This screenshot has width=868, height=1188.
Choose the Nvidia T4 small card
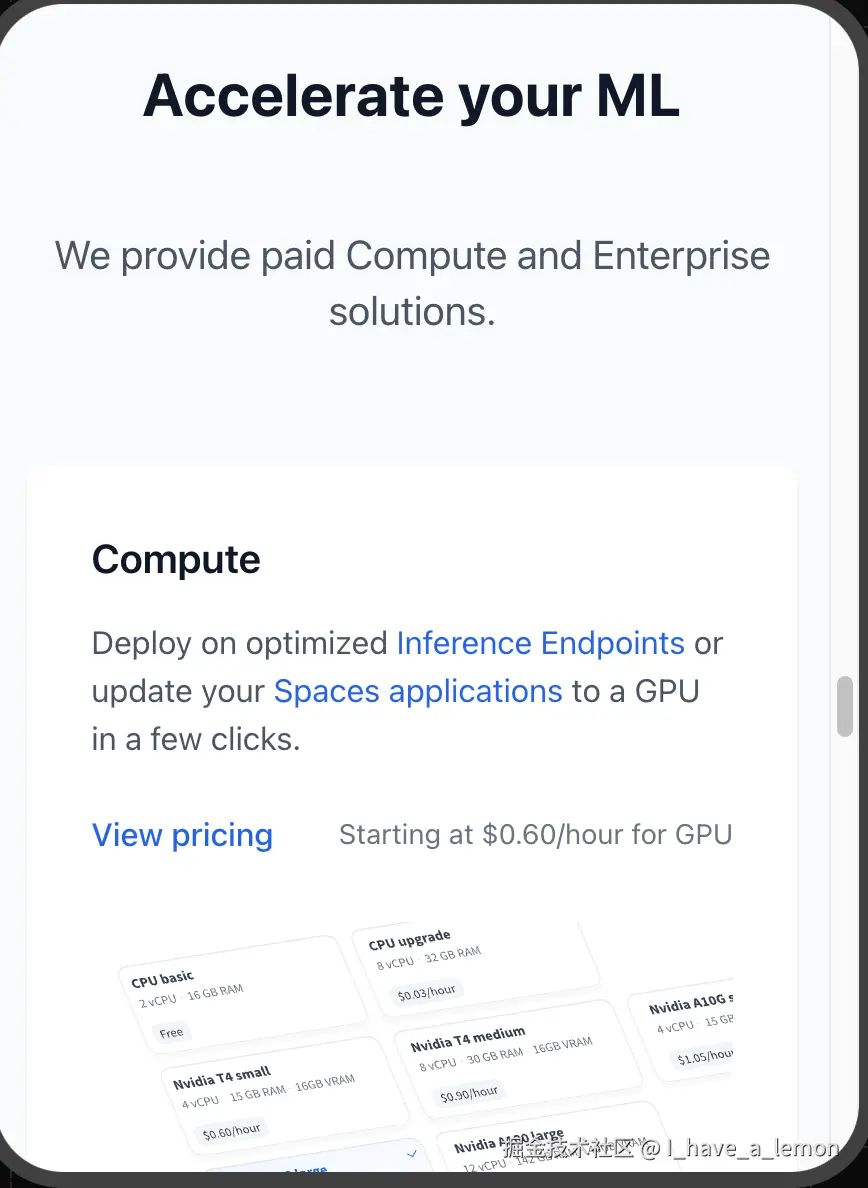click(x=285, y=1097)
